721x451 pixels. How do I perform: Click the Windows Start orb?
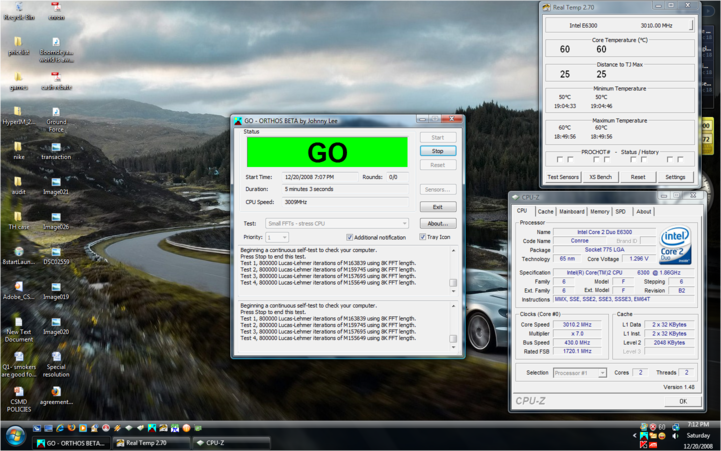[x=15, y=437]
